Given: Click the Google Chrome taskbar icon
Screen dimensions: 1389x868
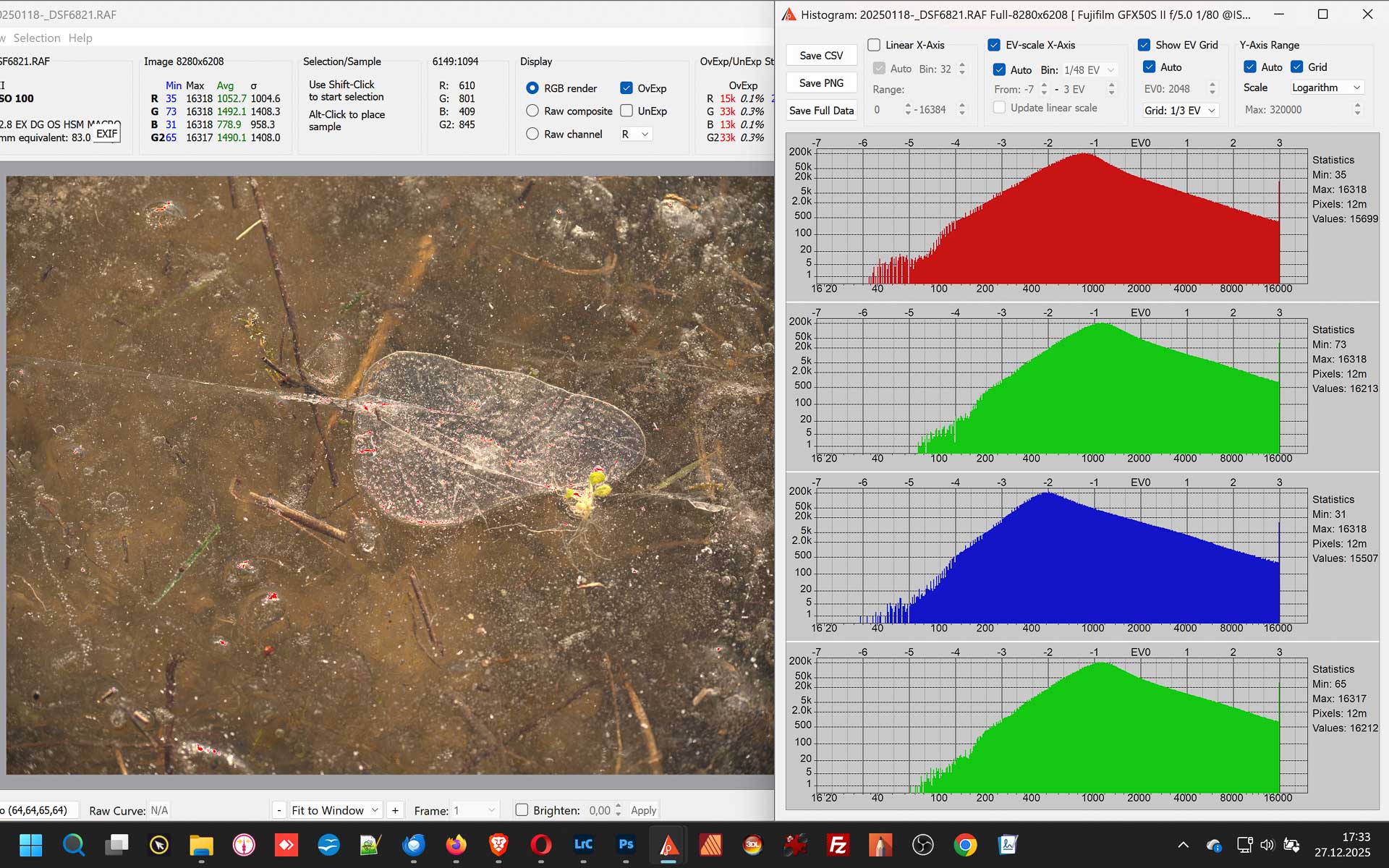Looking at the screenshot, I should tap(965, 844).
